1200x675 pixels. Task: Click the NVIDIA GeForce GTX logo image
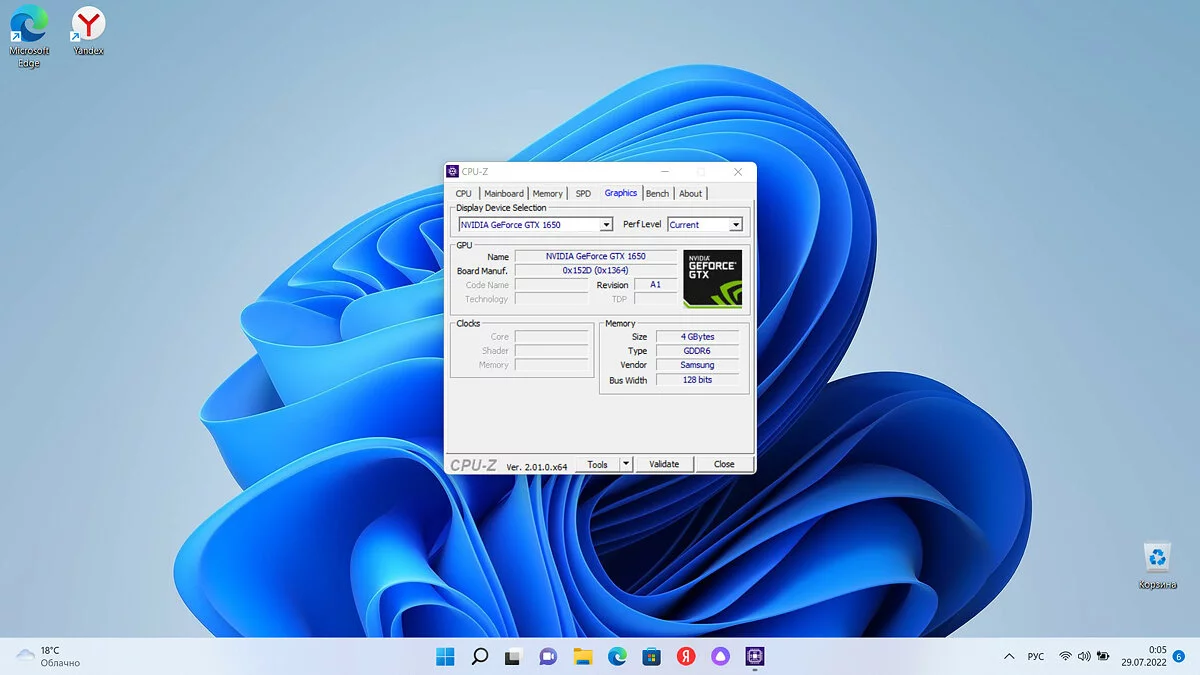712,278
